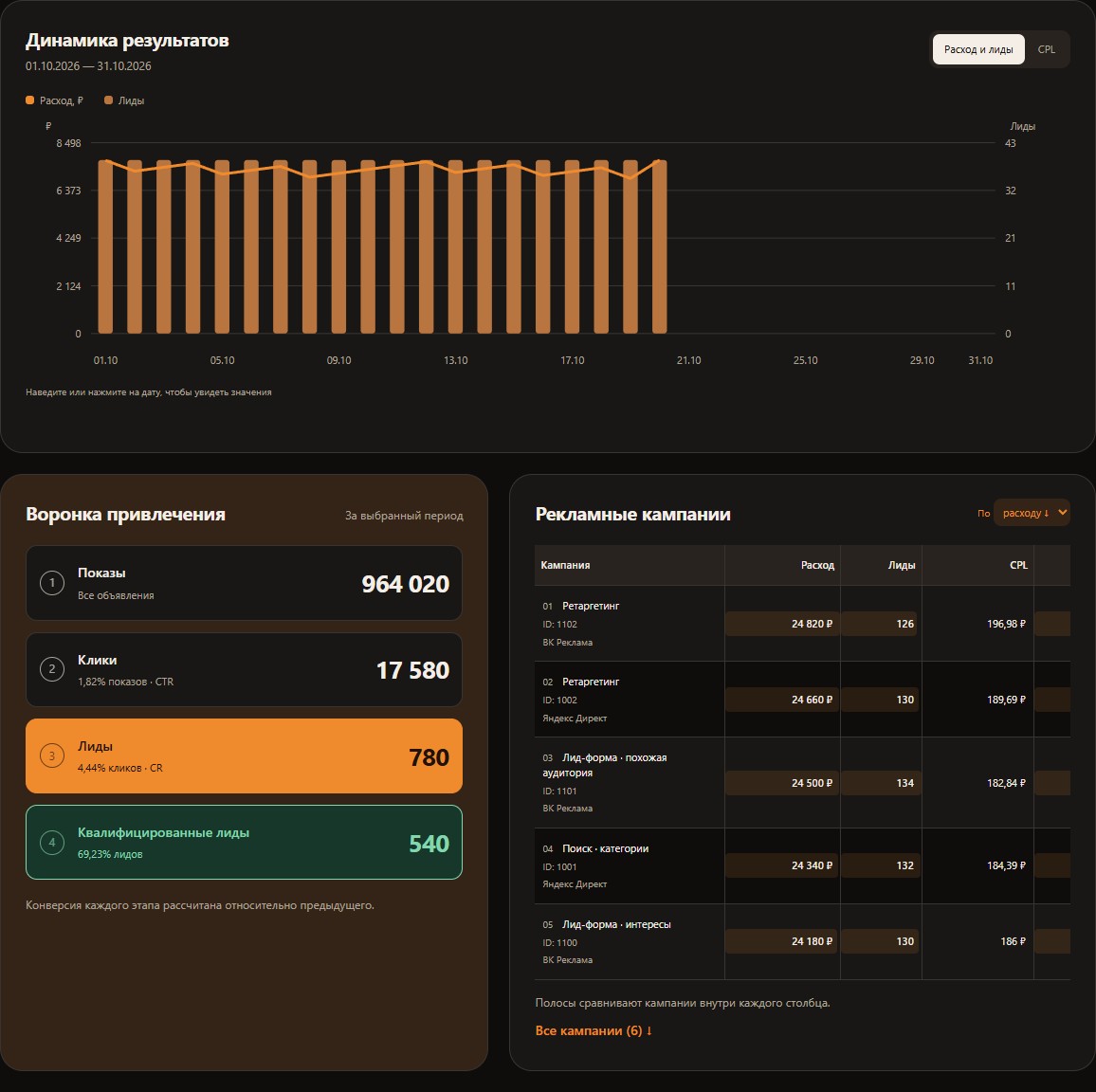Click the brown "Лиды" chart legend swatch

tap(108, 100)
